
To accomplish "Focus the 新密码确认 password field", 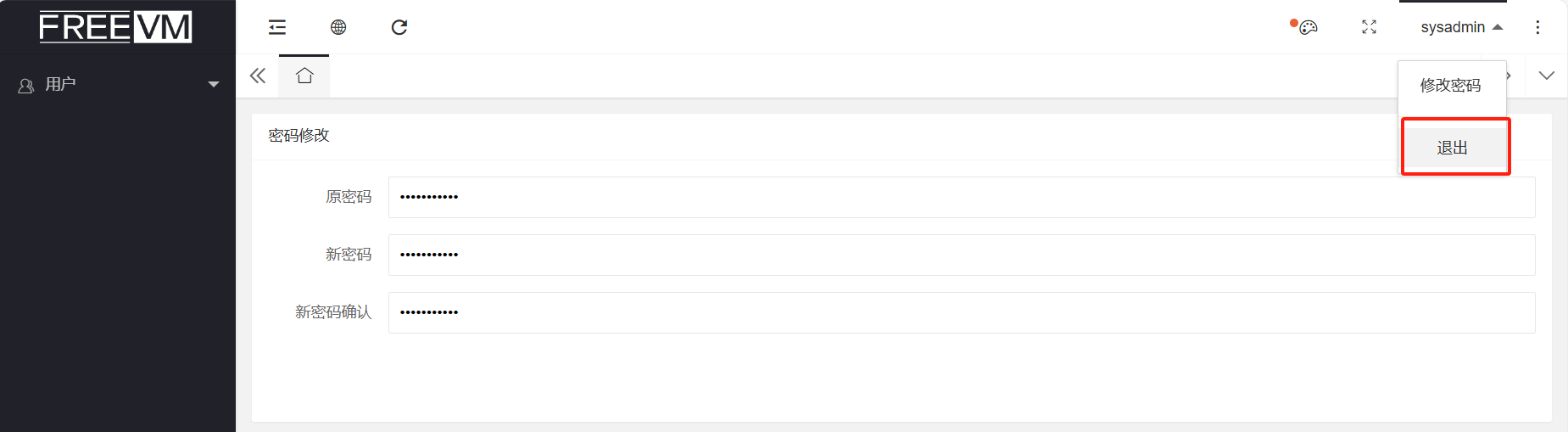I will tap(962, 312).
